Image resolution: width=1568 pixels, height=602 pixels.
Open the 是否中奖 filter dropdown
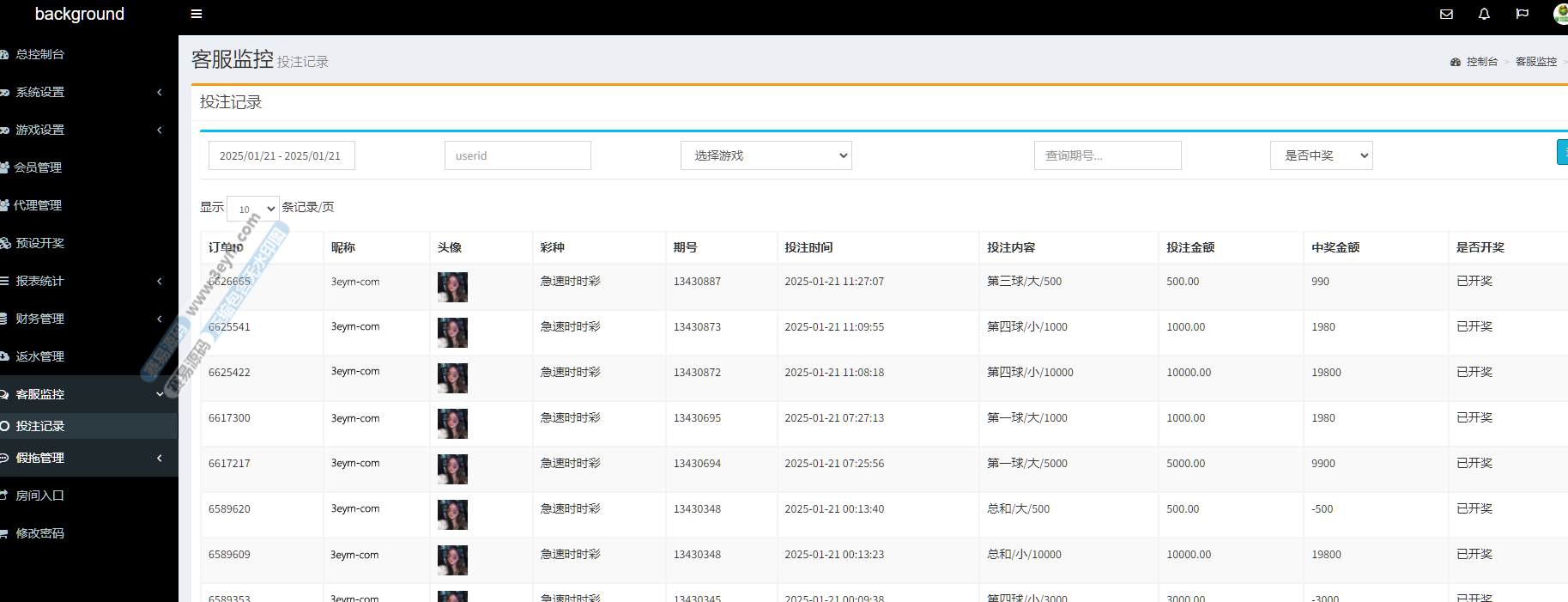click(1321, 155)
